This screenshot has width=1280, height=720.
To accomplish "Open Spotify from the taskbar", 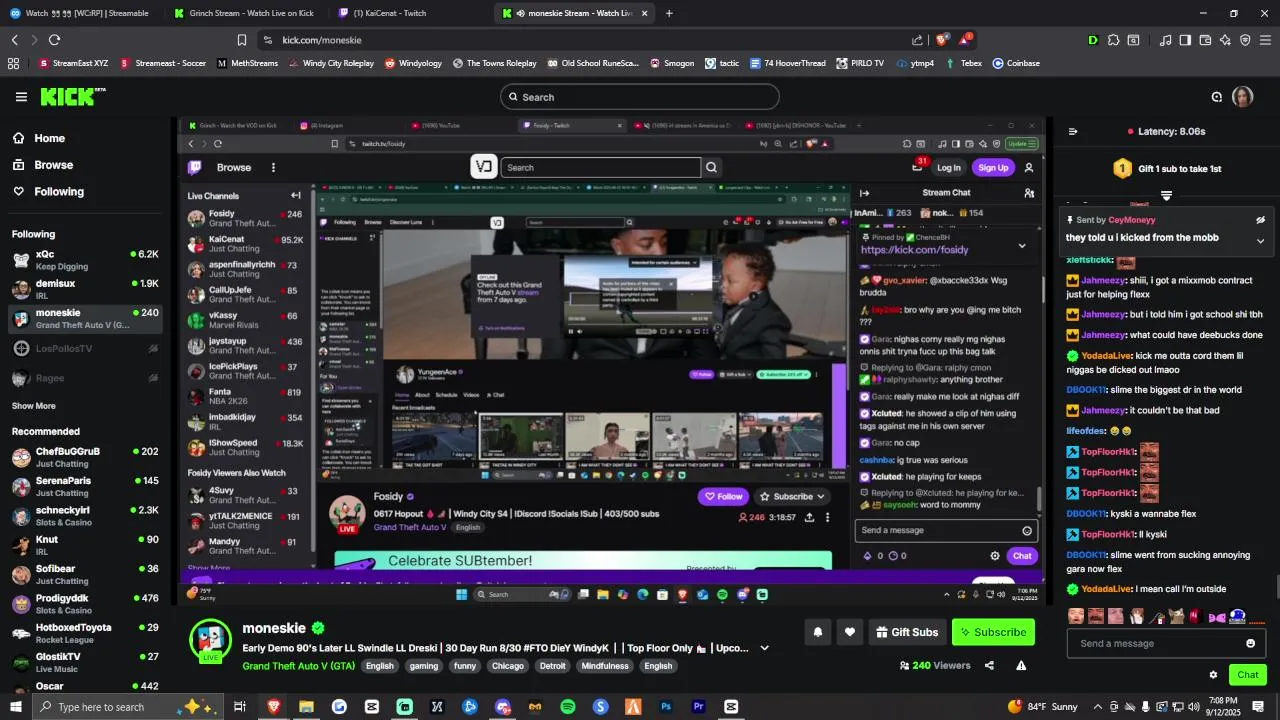I will coord(568,707).
